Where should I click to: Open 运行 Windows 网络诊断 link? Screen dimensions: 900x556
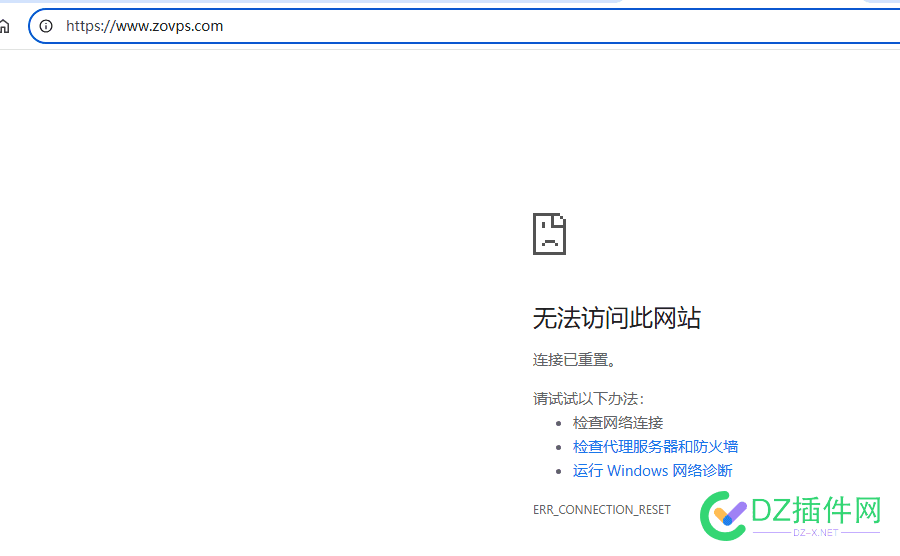pyautogui.click(x=652, y=471)
